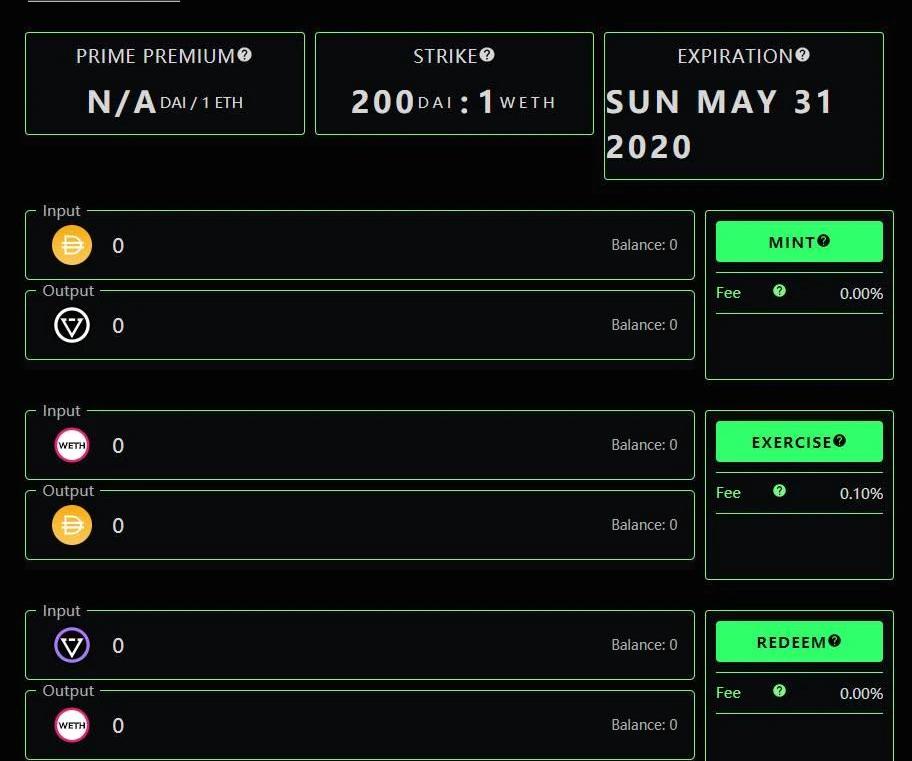The width and height of the screenshot is (912, 761).
Task: Click the DAI token icon in Mint input
Action: pos(72,245)
